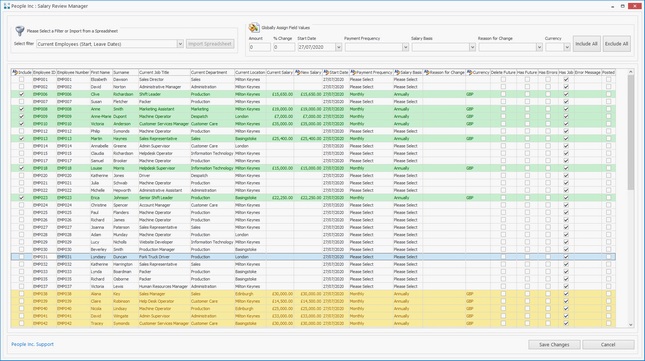645x361 pixels.
Task: Click the 'Fork Truck Driver' cell
Action: pyautogui.click(x=164, y=257)
